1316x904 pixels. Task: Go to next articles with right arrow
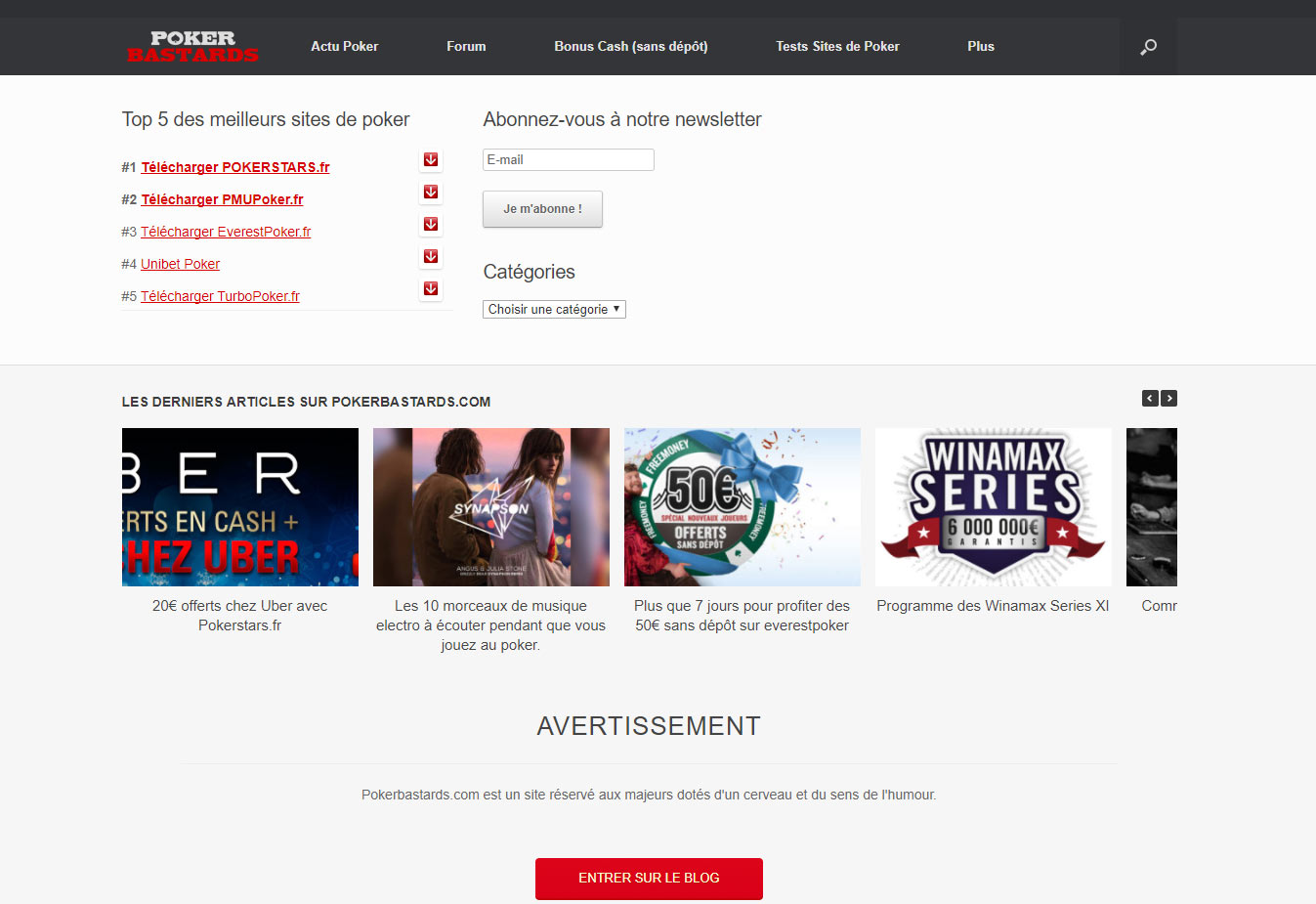1169,398
